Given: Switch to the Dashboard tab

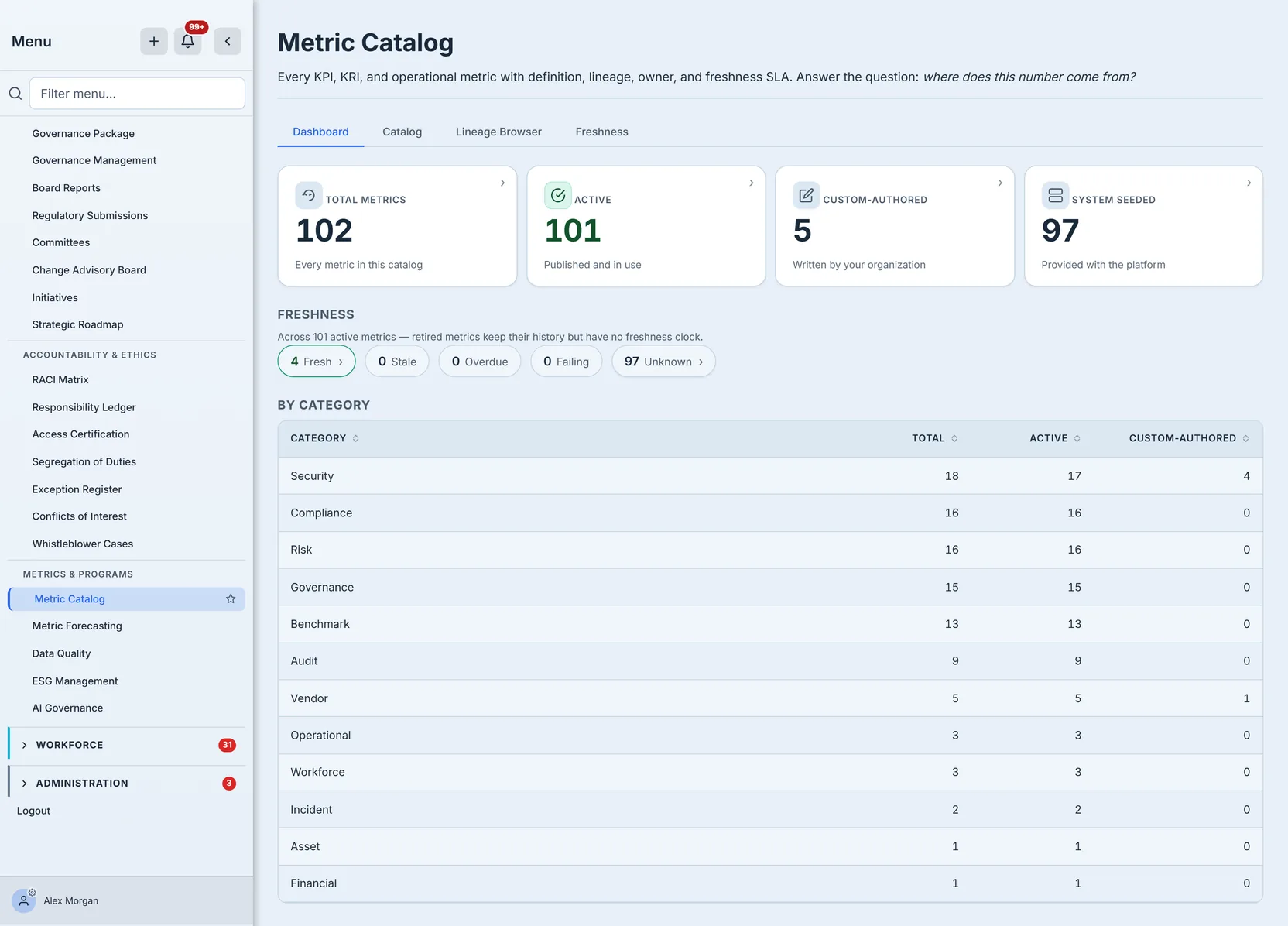Looking at the screenshot, I should [320, 132].
